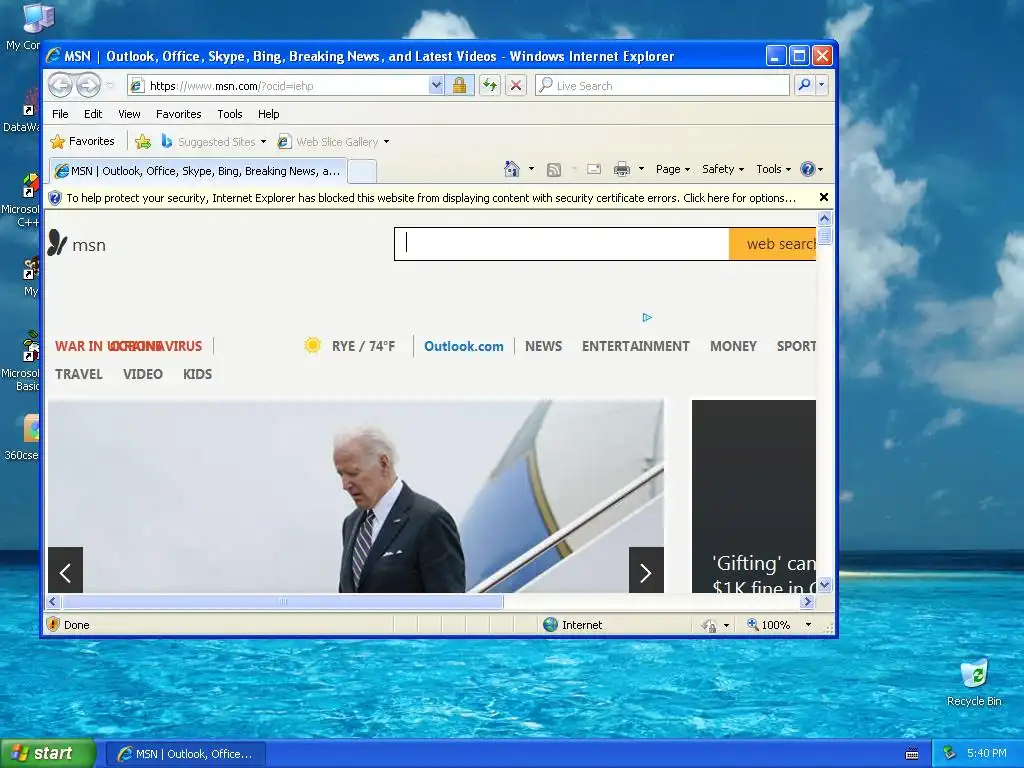This screenshot has width=1024, height=768.
Task: Go to the NEWS section
Action: (543, 346)
